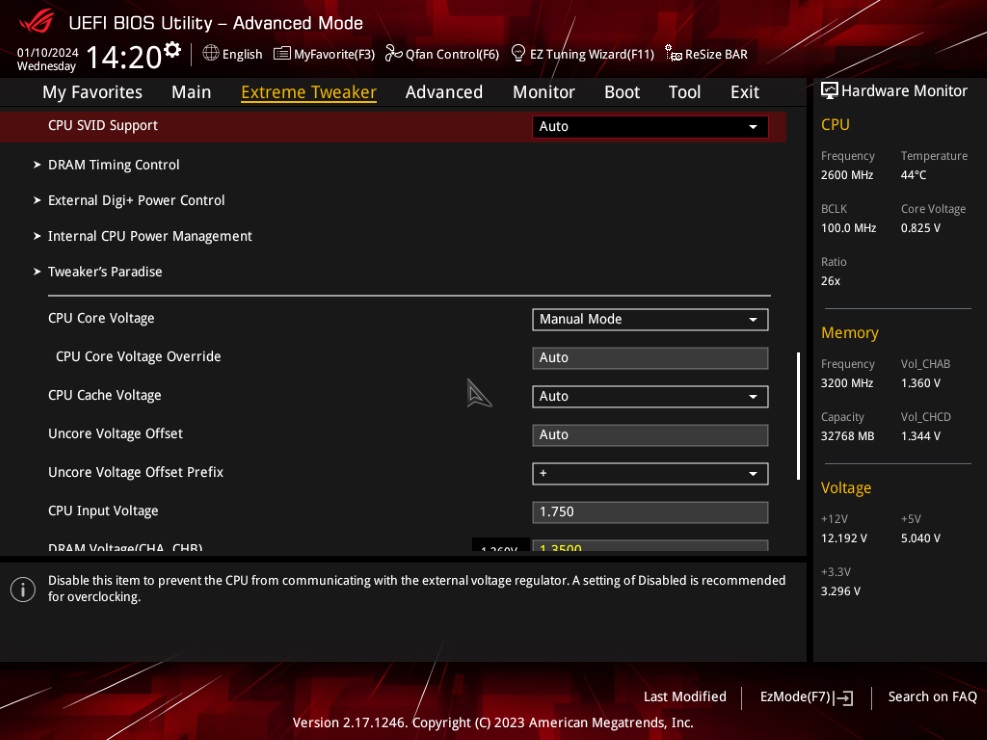Select the CPU SVID Support label
This screenshot has height=740, width=987.
103,125
